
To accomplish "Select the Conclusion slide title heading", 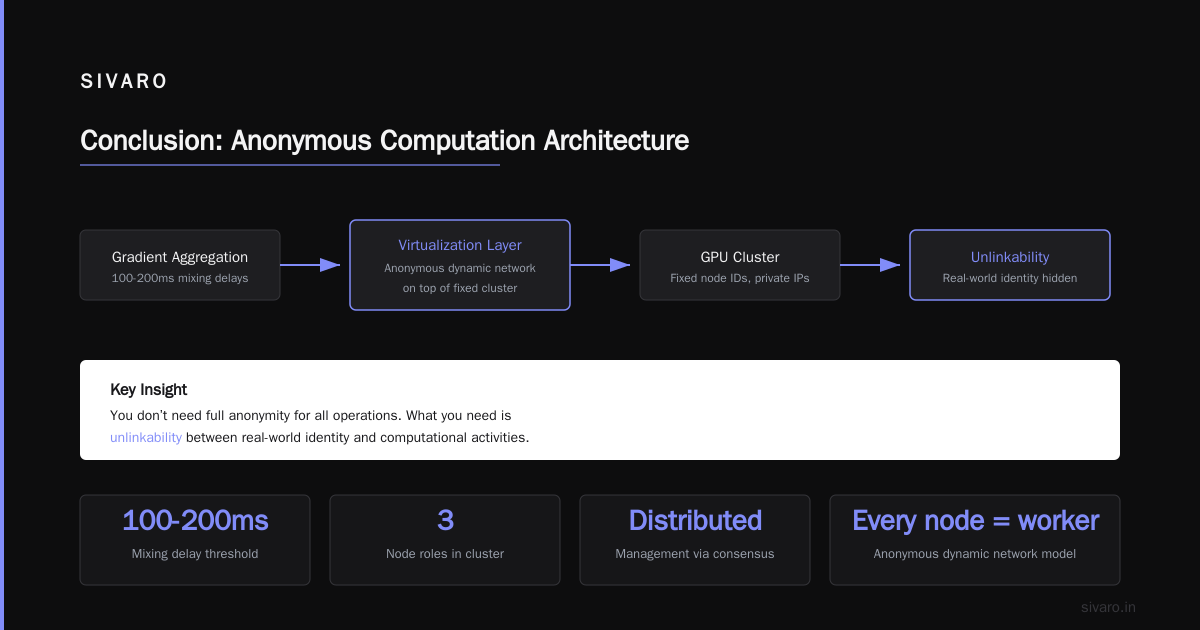I will click(384, 140).
